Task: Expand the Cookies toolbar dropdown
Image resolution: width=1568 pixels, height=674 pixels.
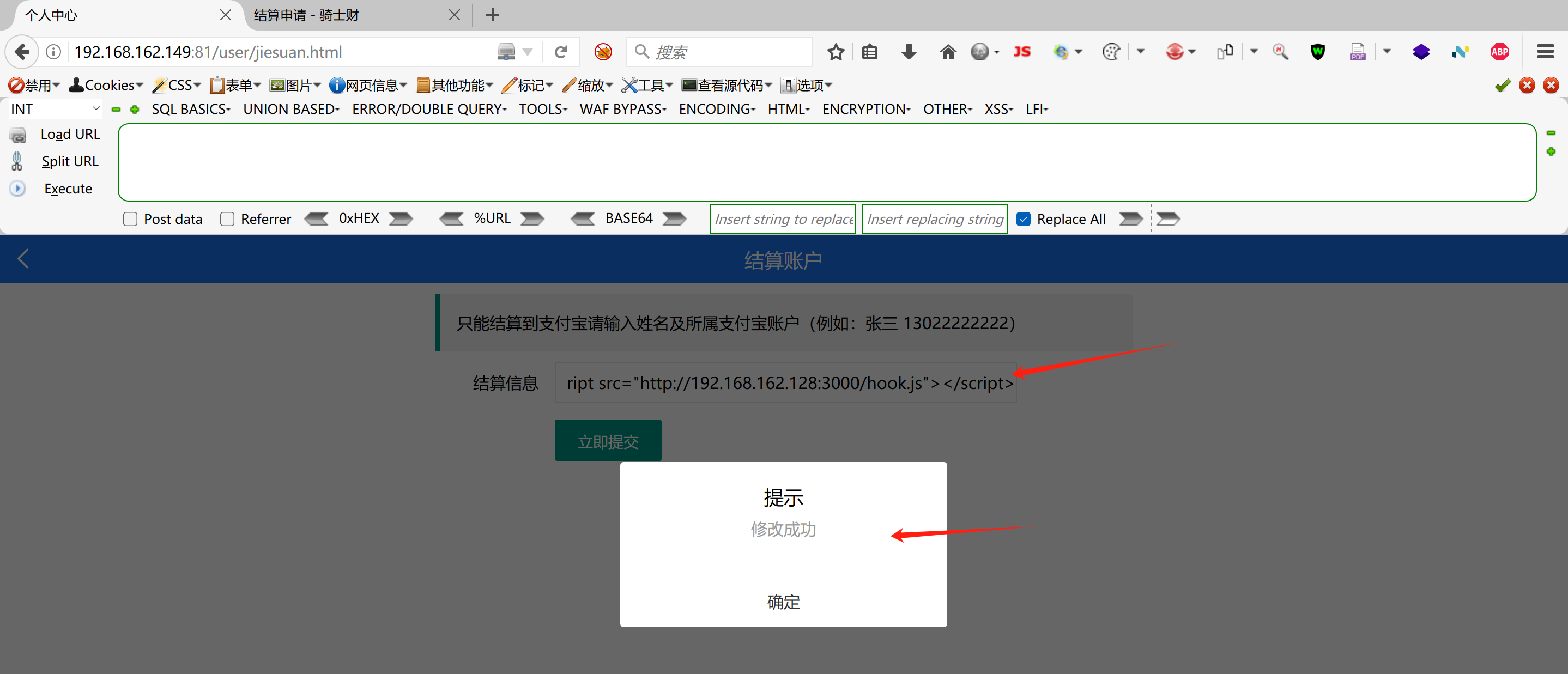Action: point(106,85)
